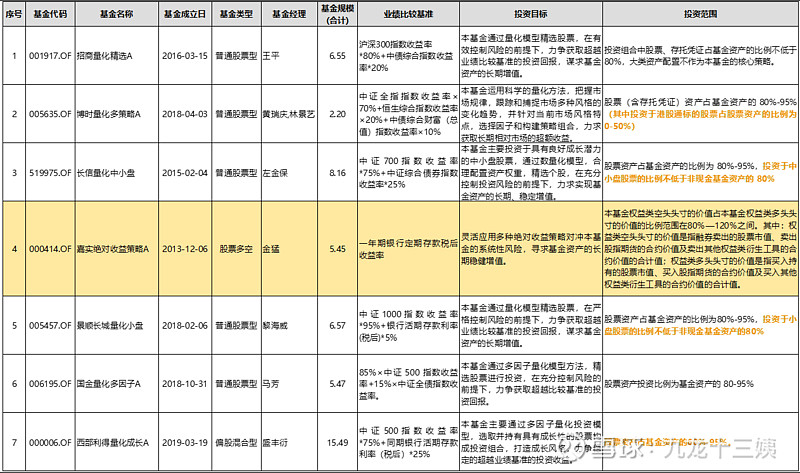Viewport: 800px width, 473px height.
Task: Click the inception date 2015-02-04
Action: [185, 173]
